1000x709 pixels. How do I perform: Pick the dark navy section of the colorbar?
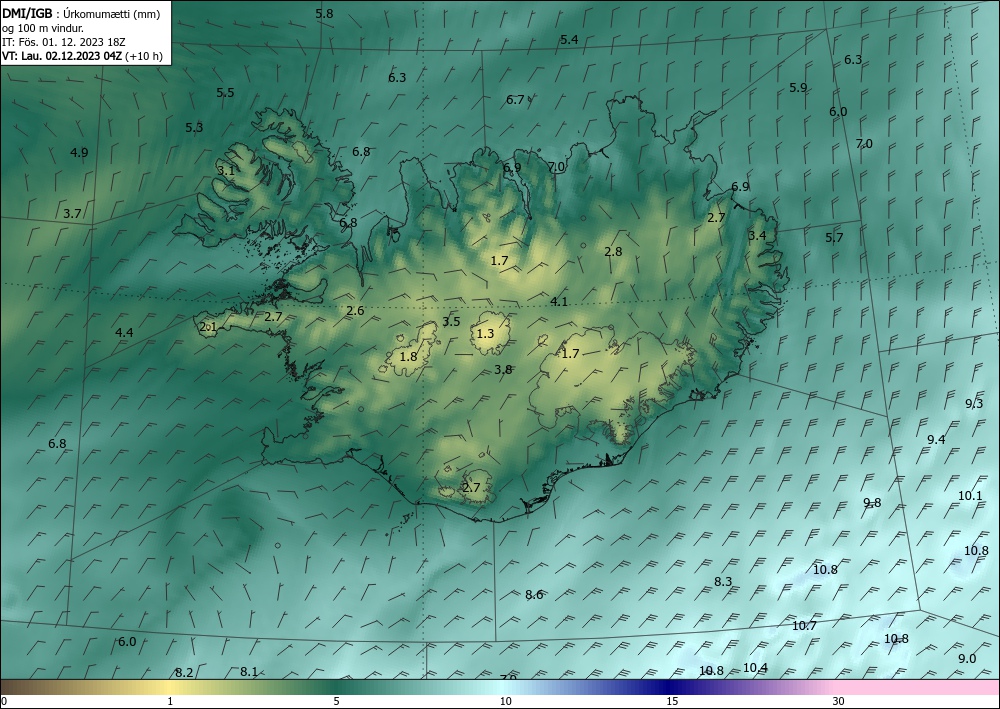point(670,687)
